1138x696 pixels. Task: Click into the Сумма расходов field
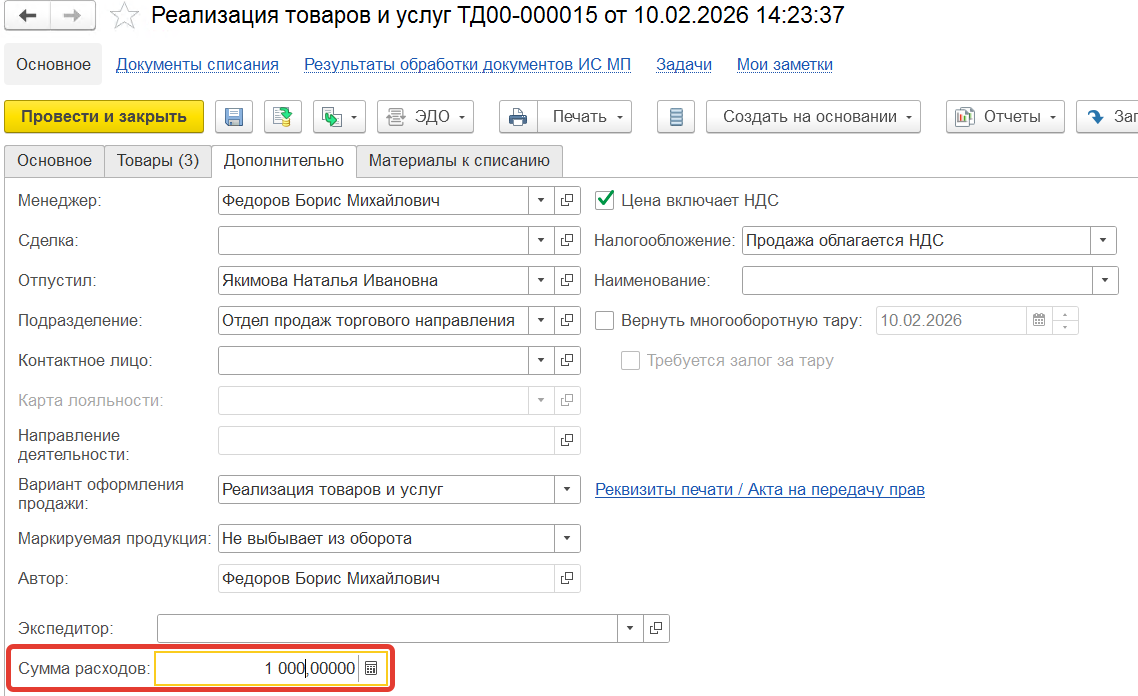tap(258, 668)
